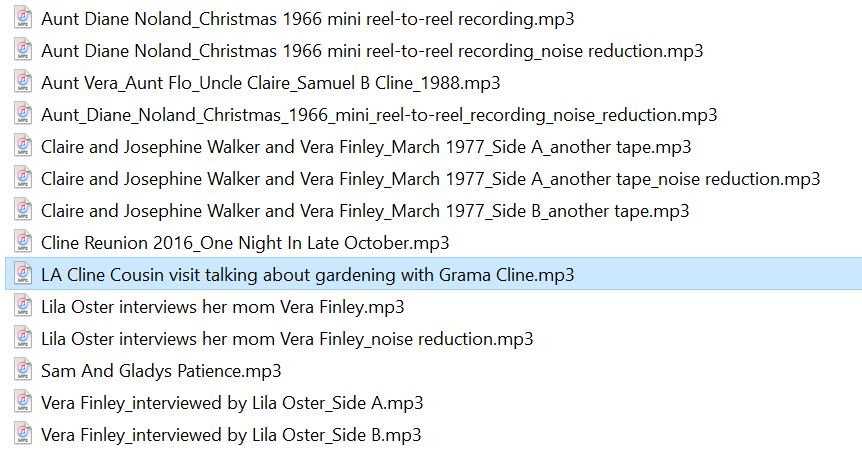Select Cline Reunion 2016_One Night In Late October.mp3
Screen dimensions: 862x450
coord(245,242)
